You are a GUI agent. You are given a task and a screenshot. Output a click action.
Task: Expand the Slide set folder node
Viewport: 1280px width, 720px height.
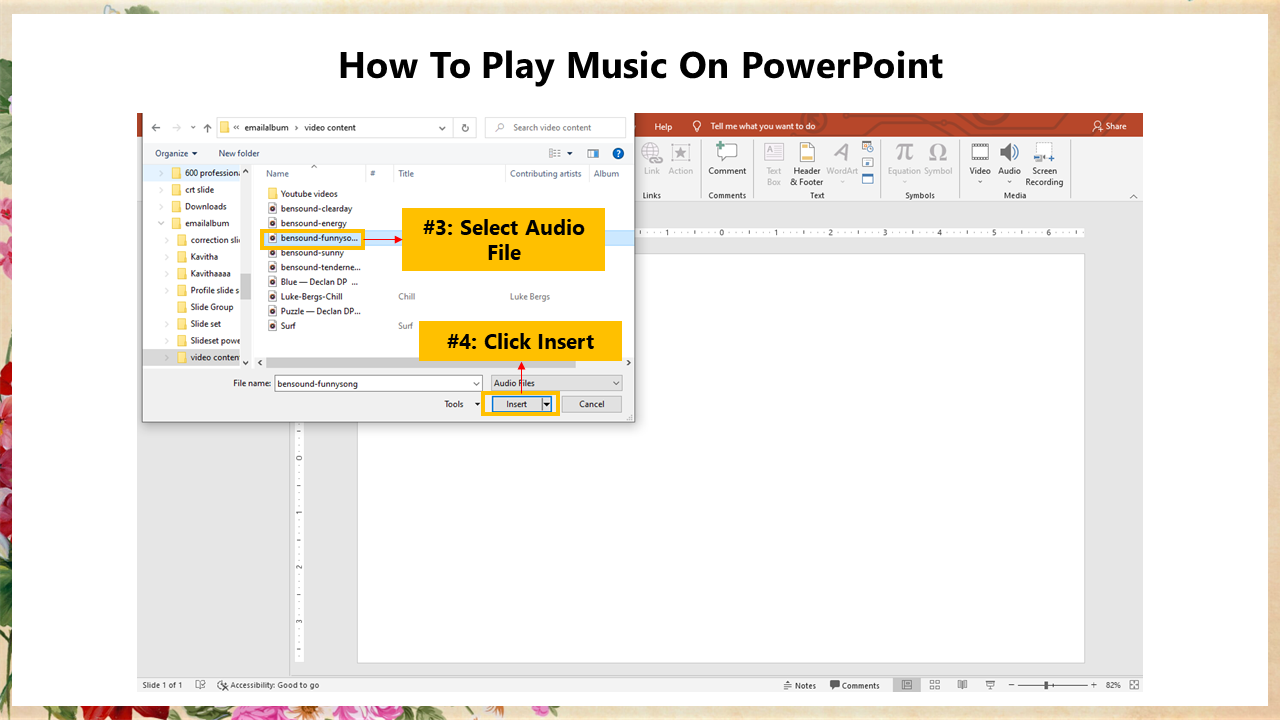click(167, 324)
